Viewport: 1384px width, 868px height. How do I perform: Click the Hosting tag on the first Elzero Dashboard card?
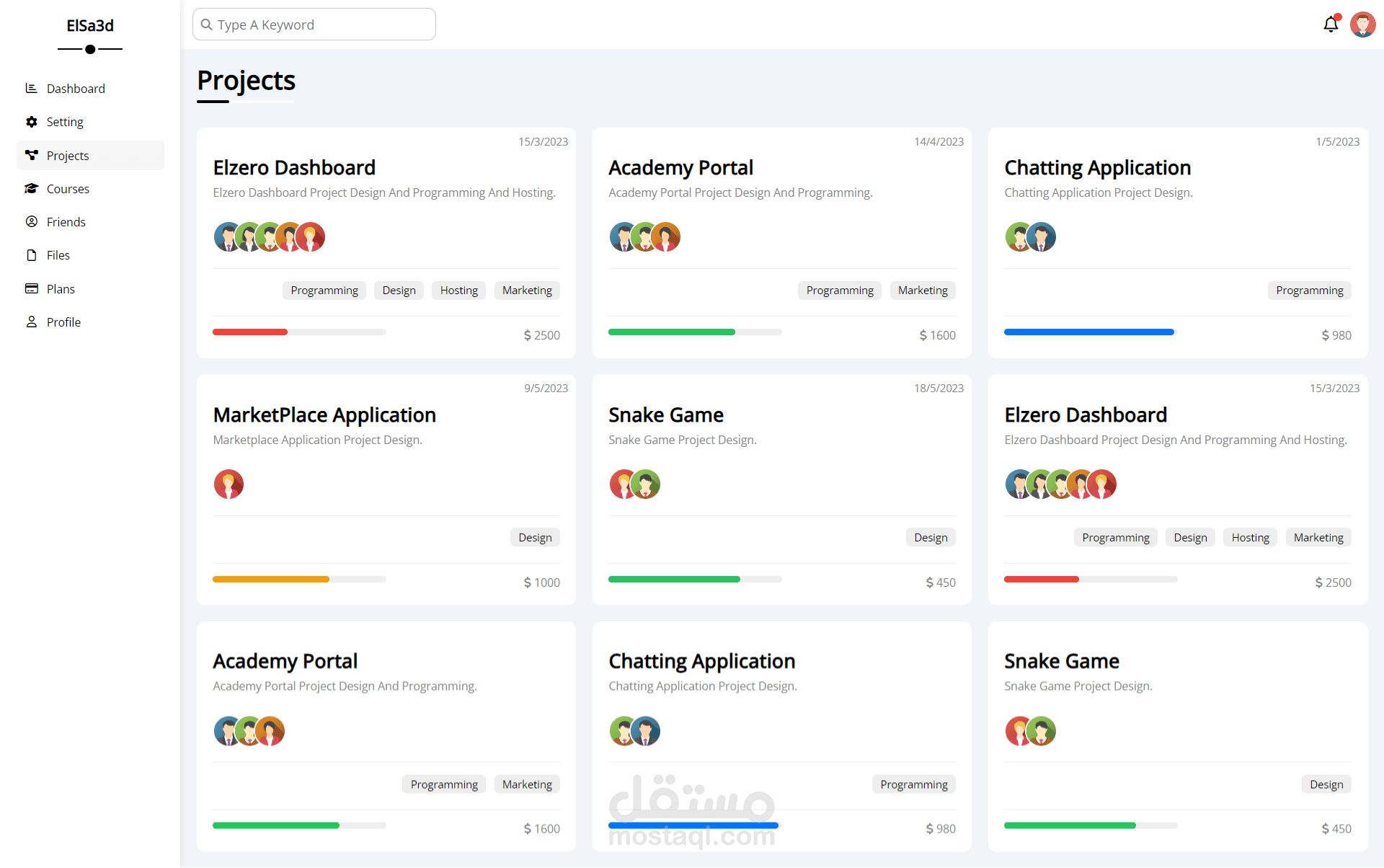point(458,291)
